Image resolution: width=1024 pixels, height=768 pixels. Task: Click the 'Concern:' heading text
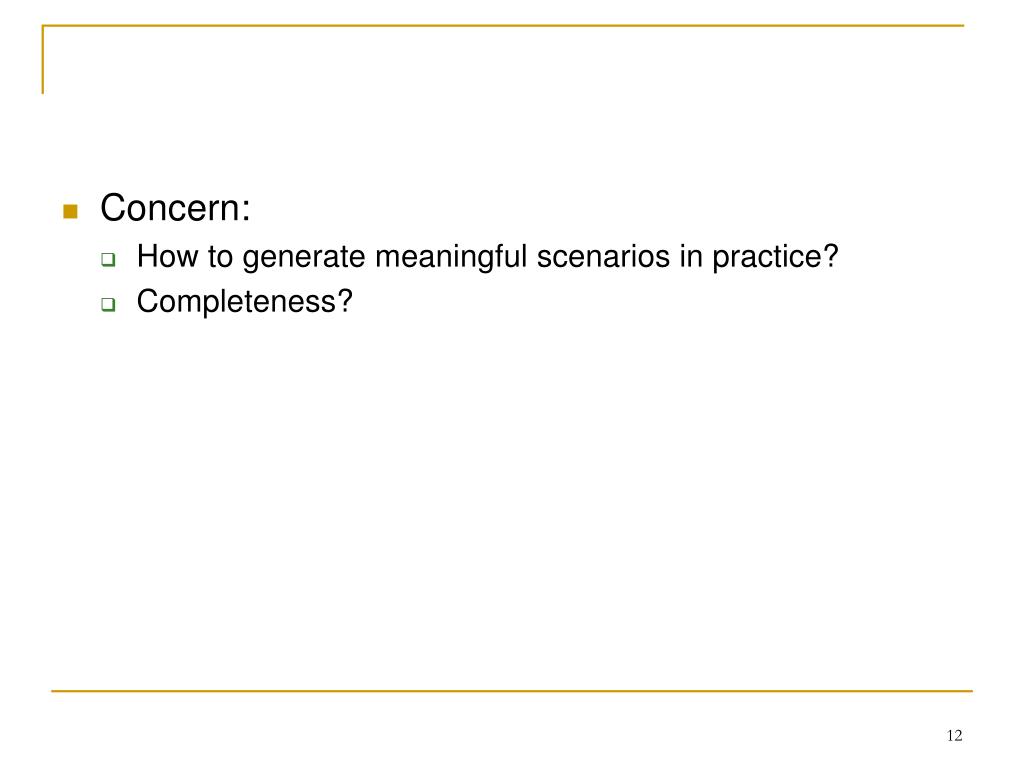click(175, 208)
